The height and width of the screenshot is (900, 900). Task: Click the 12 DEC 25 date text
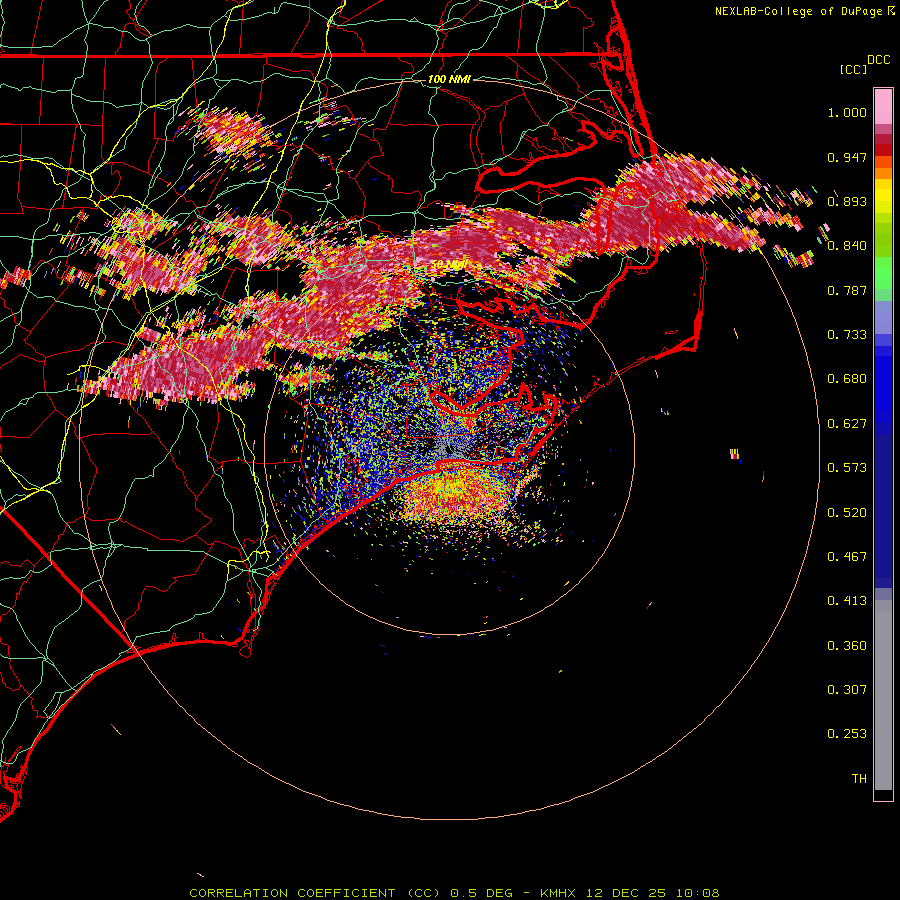[626, 893]
